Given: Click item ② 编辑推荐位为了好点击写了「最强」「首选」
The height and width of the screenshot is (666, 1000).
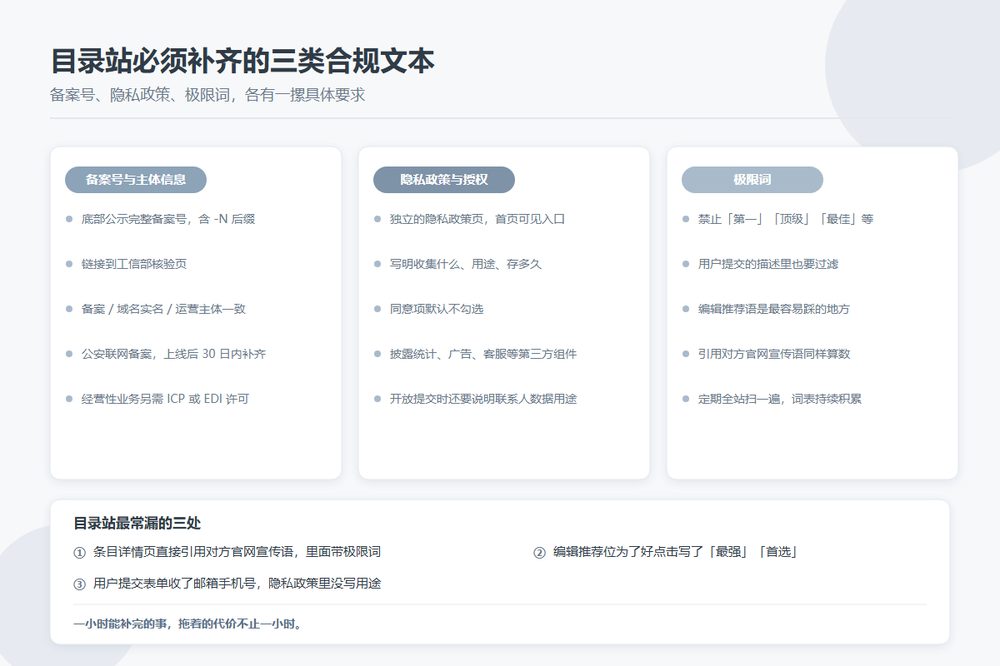Looking at the screenshot, I should [665, 552].
